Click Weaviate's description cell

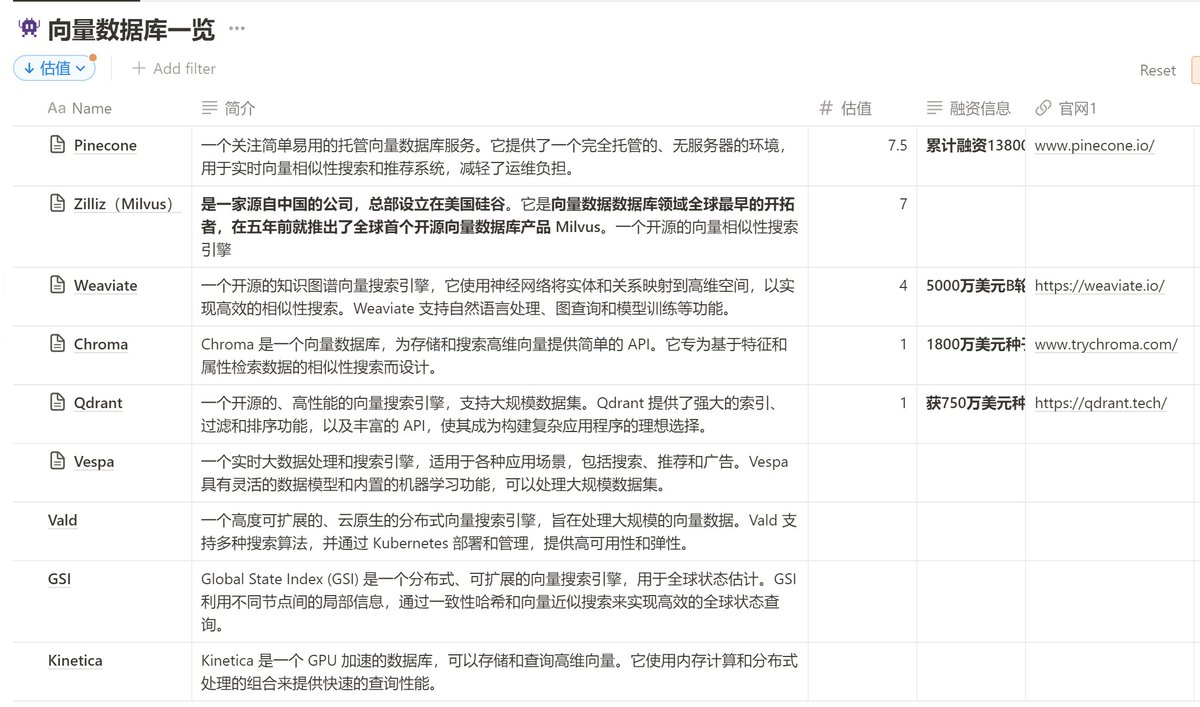coord(500,296)
